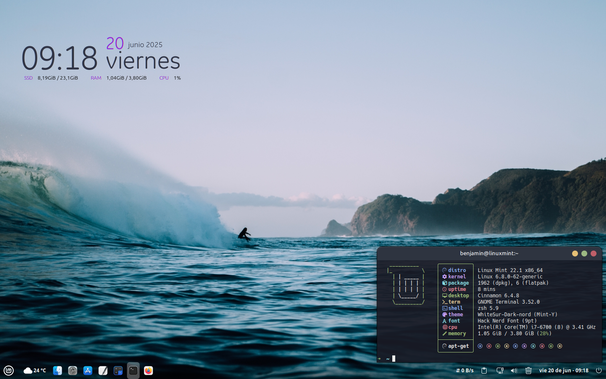Screen dimensions: 606x379
Task: Click '1962 (dpkg), 6 (flatpak)' text
Action: [513, 283]
